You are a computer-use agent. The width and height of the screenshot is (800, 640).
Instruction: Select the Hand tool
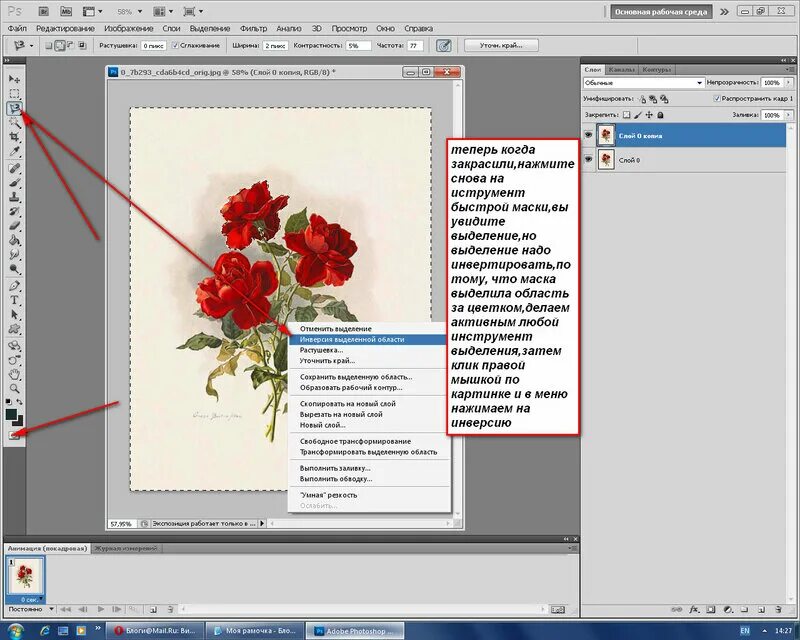(14, 374)
